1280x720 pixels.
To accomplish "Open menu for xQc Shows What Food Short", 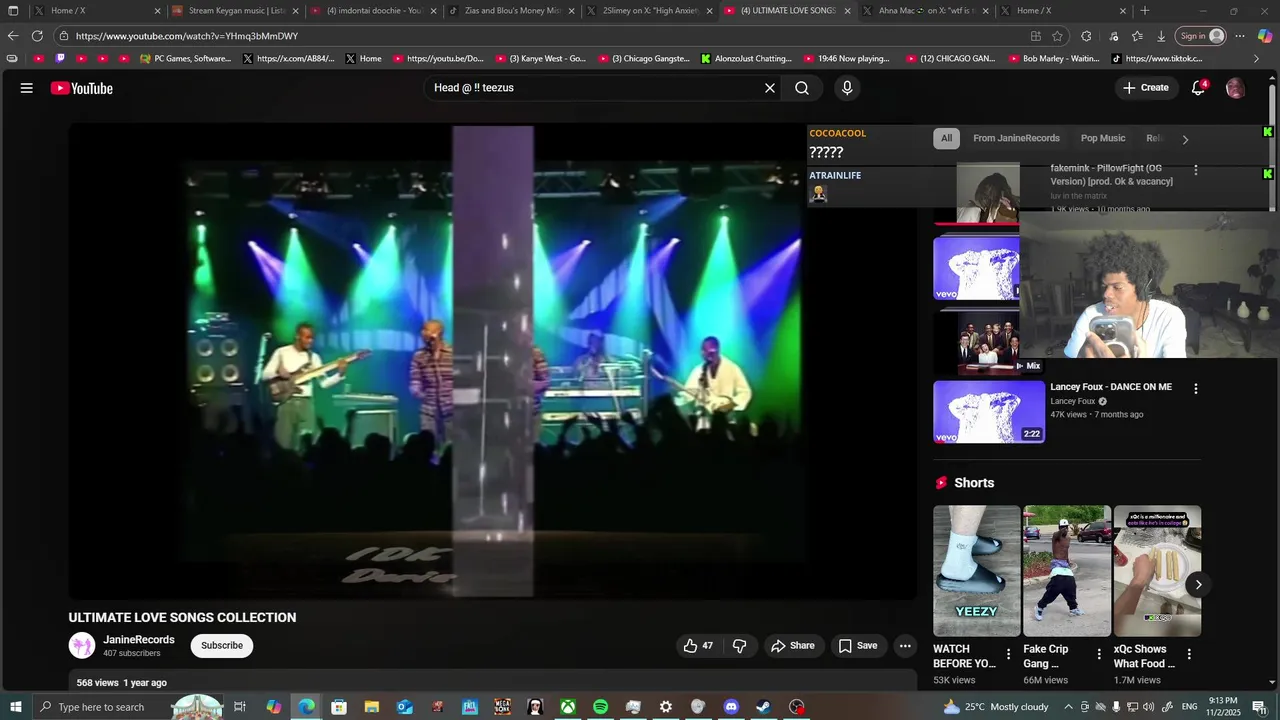I will tap(1189, 654).
